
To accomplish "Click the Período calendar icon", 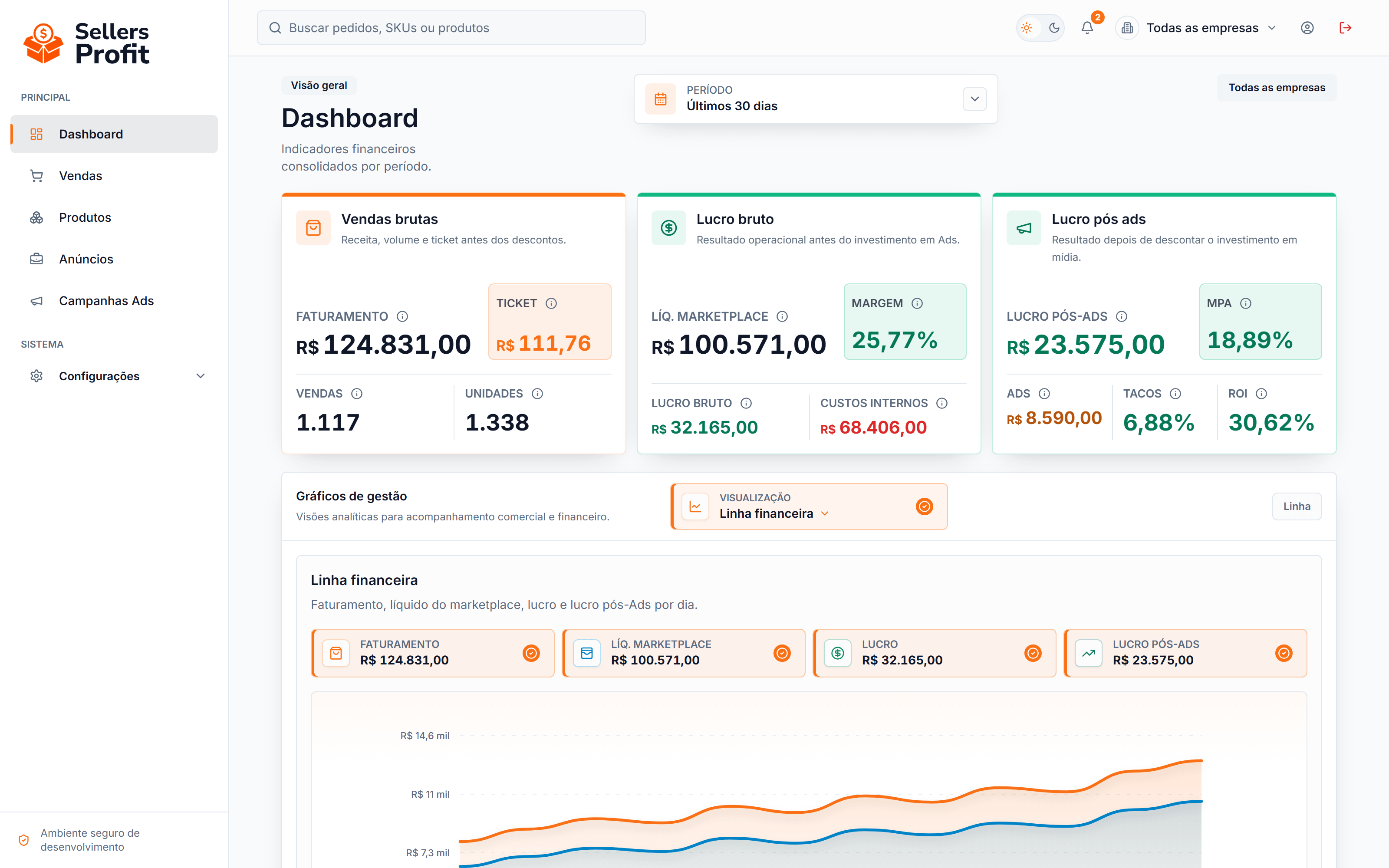I will [661, 99].
